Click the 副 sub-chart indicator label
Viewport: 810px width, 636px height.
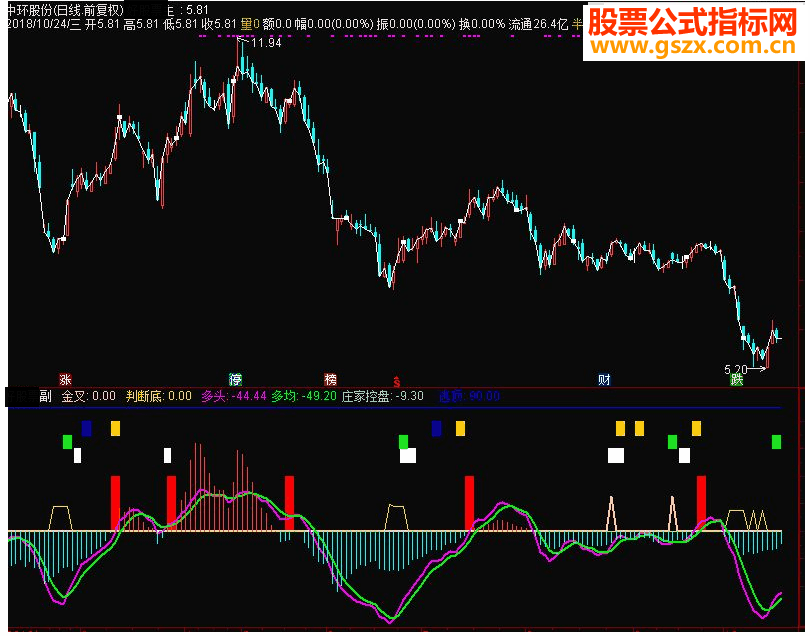tap(45, 396)
